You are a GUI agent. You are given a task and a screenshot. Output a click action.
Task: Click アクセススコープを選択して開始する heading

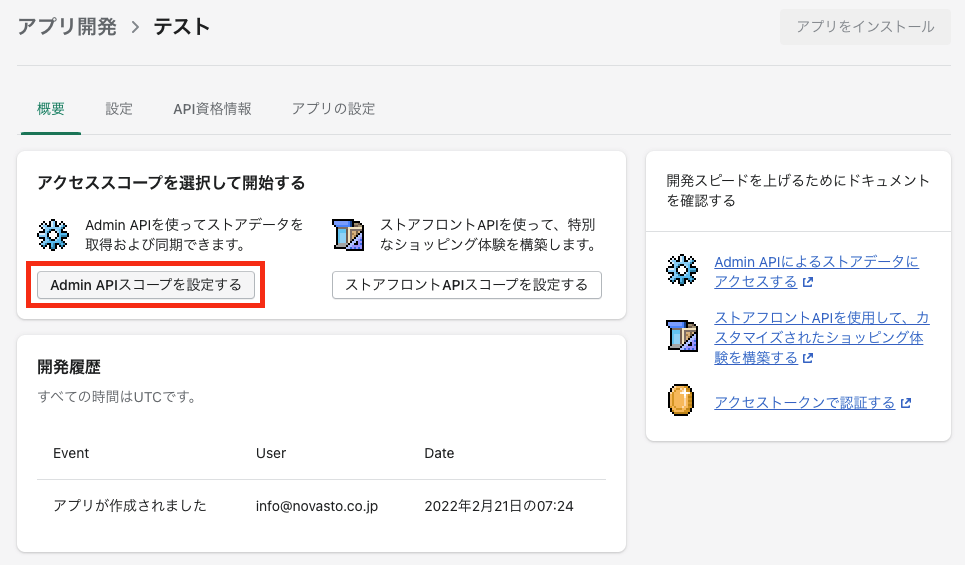[171, 183]
